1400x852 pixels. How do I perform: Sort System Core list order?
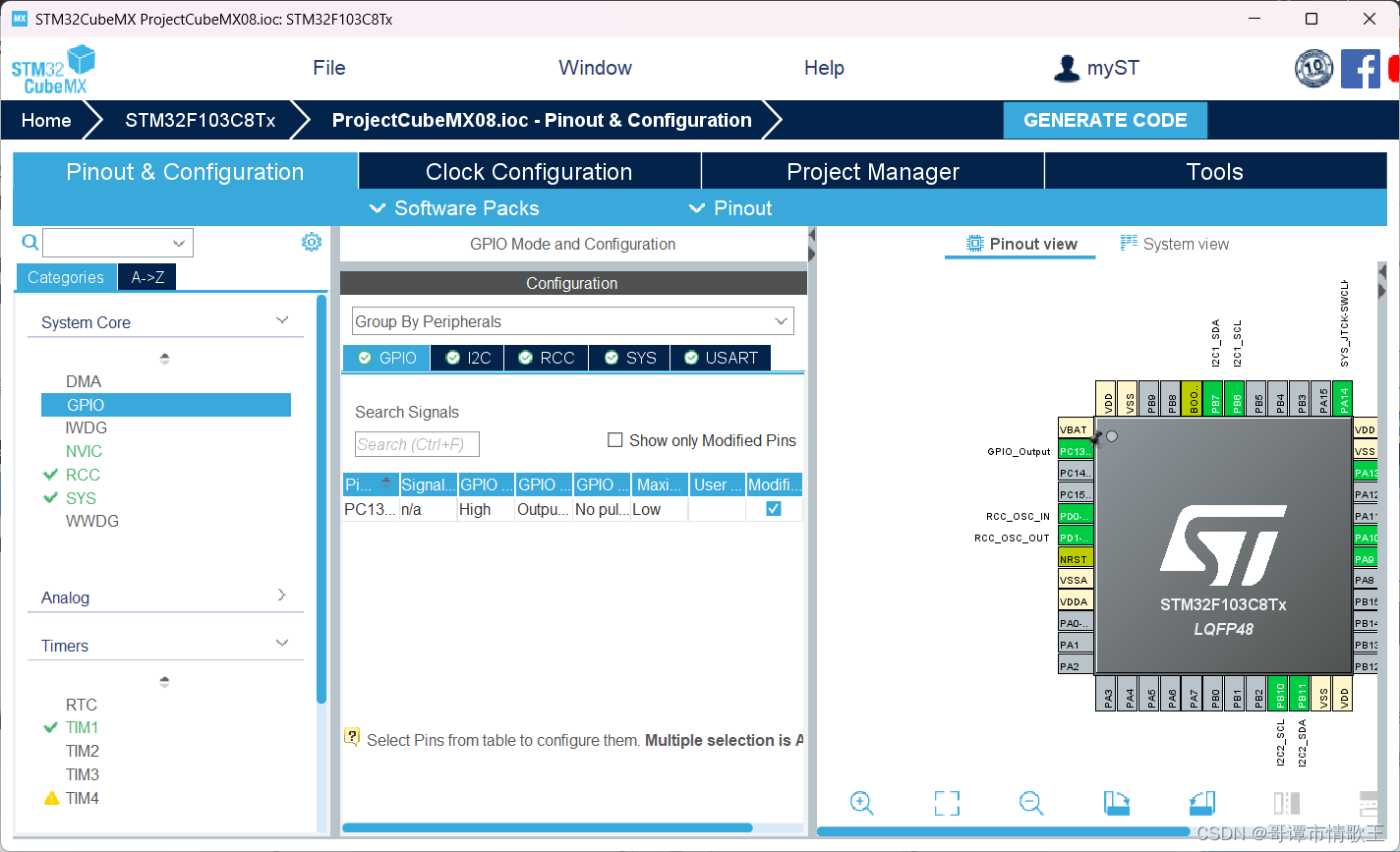click(164, 359)
